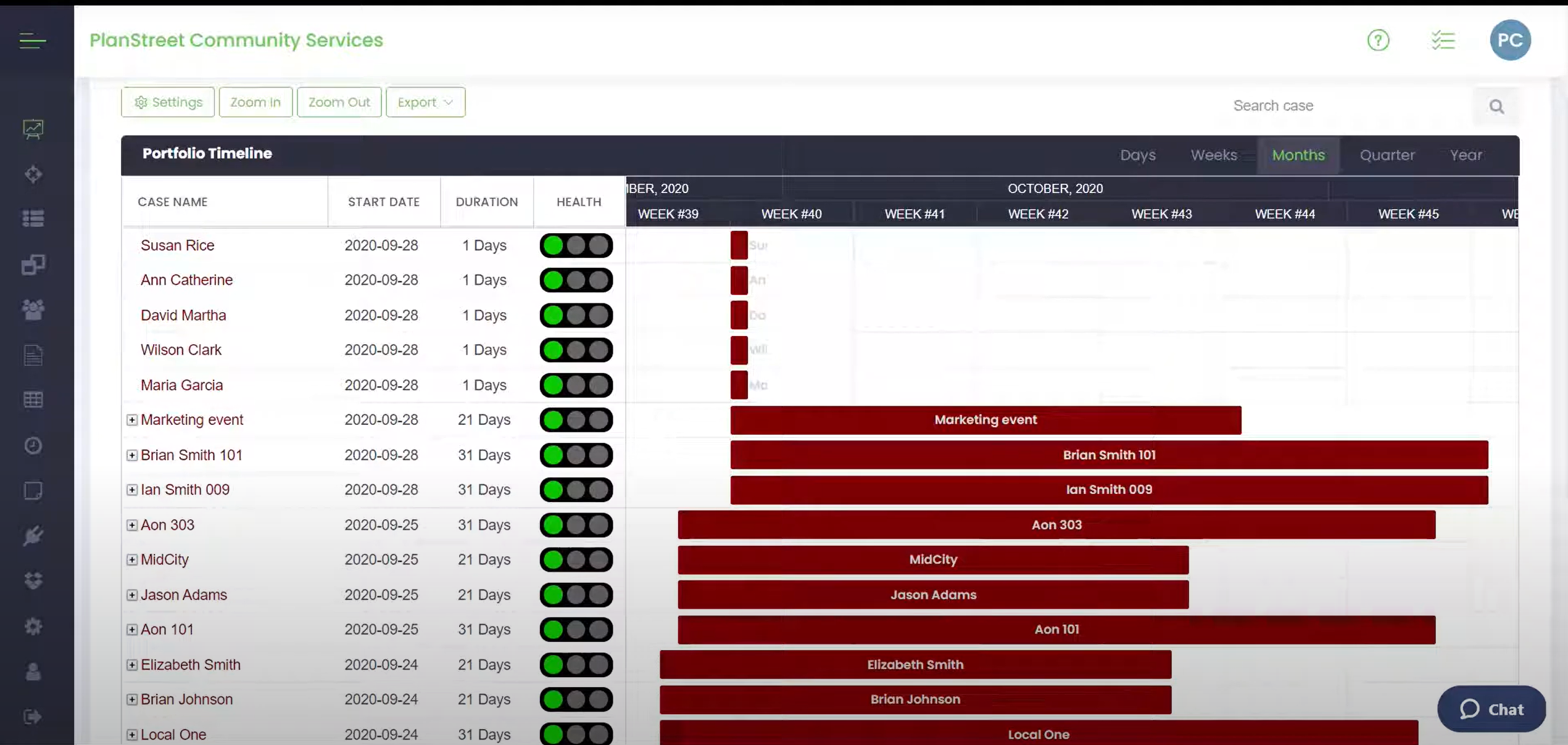This screenshot has height=745, width=1568.
Task: Click the Zoom In button
Action: point(255,102)
